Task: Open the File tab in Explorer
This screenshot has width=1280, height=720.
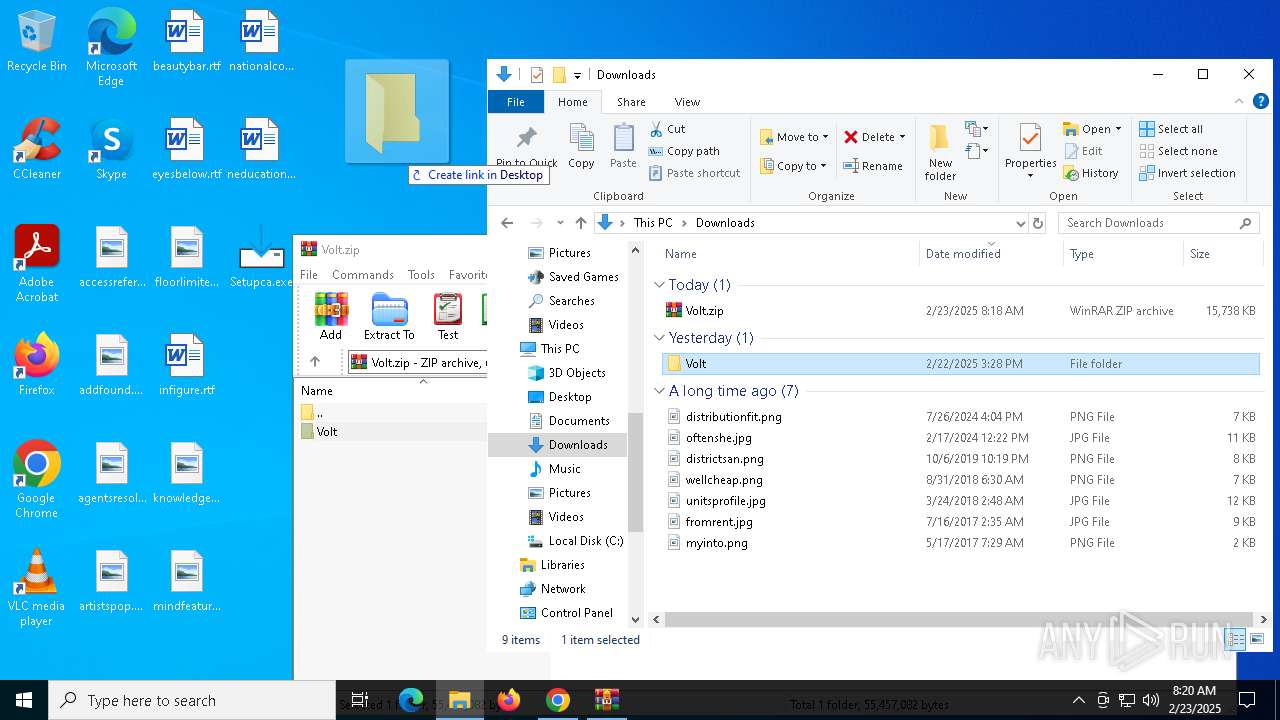Action: pyautogui.click(x=516, y=101)
